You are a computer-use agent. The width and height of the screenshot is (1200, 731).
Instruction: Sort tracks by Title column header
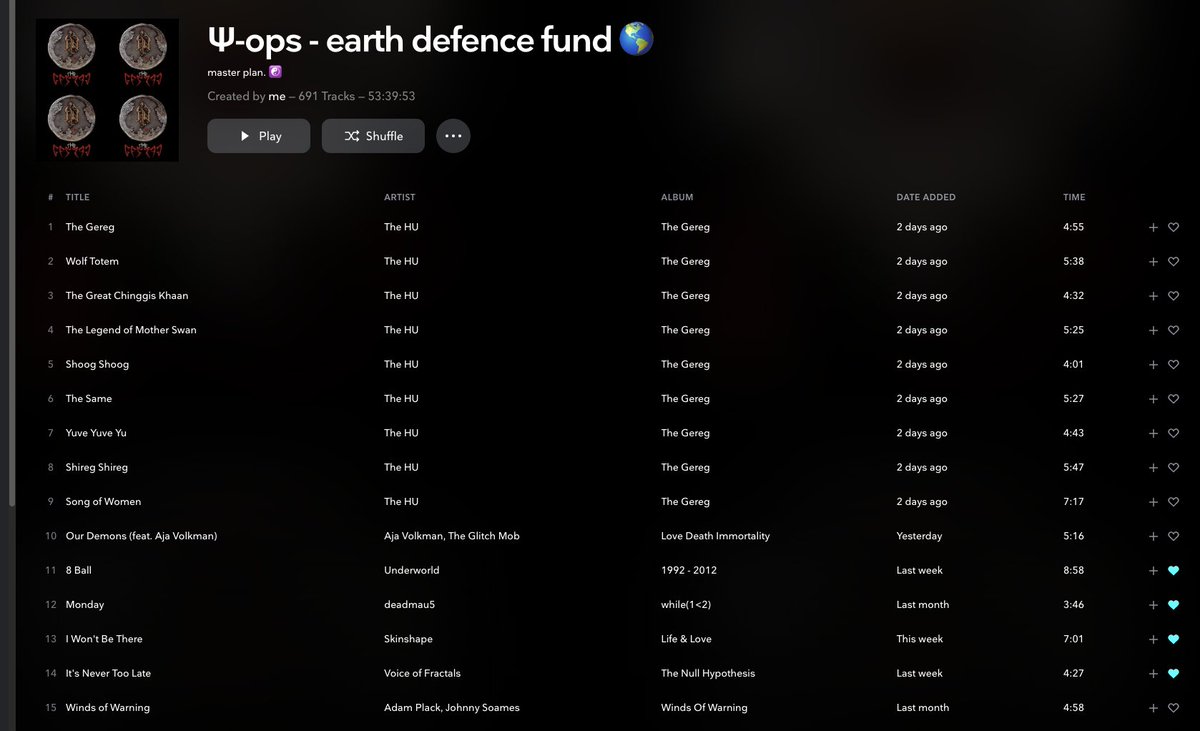[77, 197]
